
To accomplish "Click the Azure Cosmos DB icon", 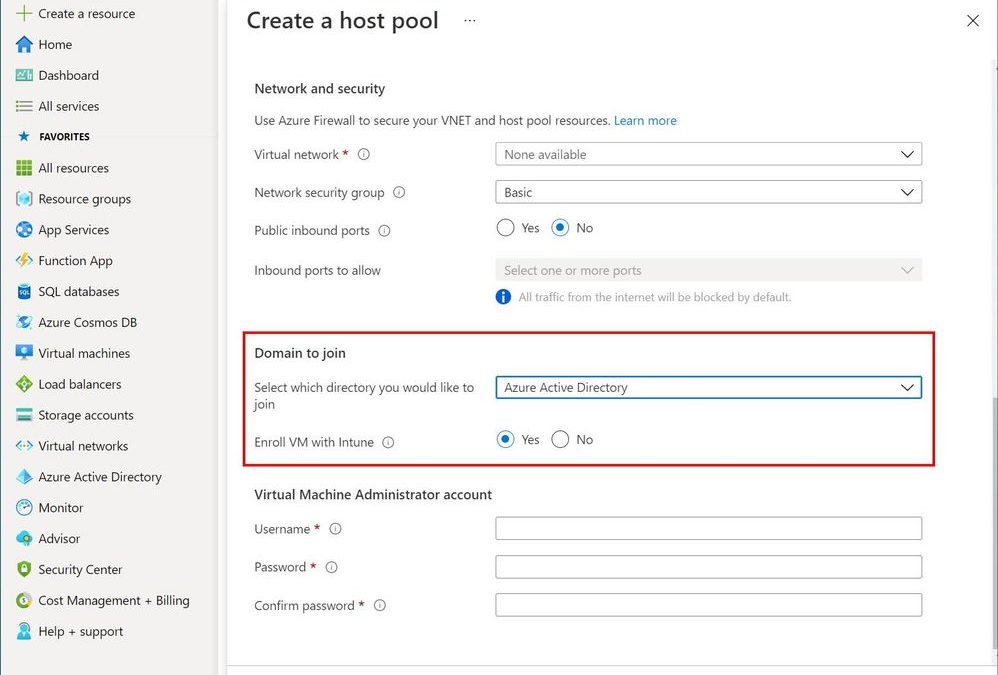I will click(x=24, y=323).
